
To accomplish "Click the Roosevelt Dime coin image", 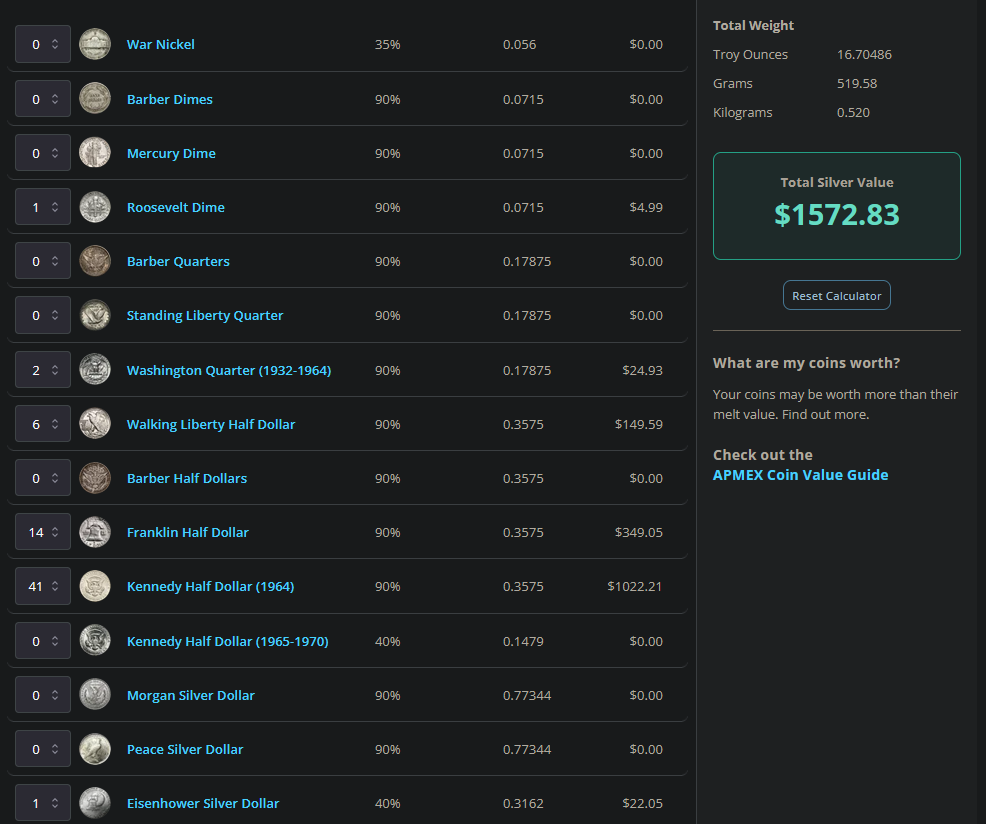I will (95, 207).
